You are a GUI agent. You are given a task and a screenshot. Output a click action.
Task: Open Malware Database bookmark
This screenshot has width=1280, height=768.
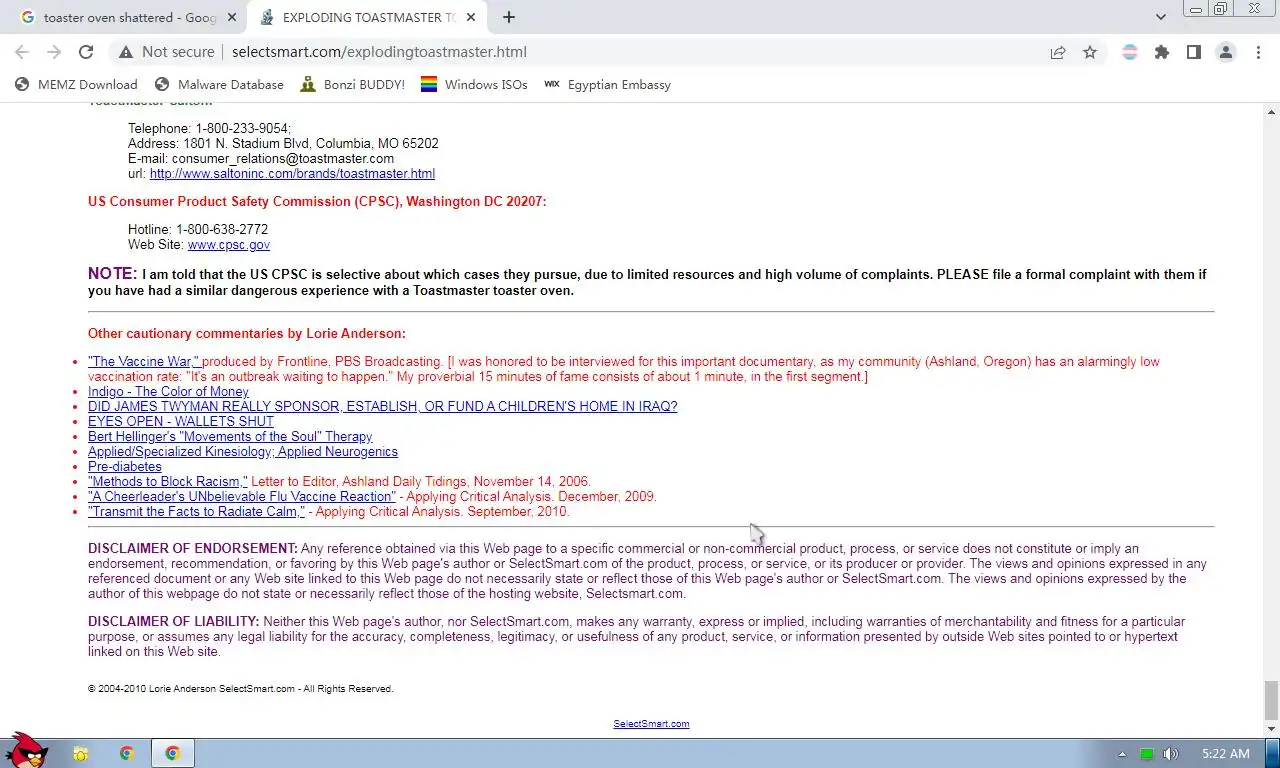tap(219, 85)
